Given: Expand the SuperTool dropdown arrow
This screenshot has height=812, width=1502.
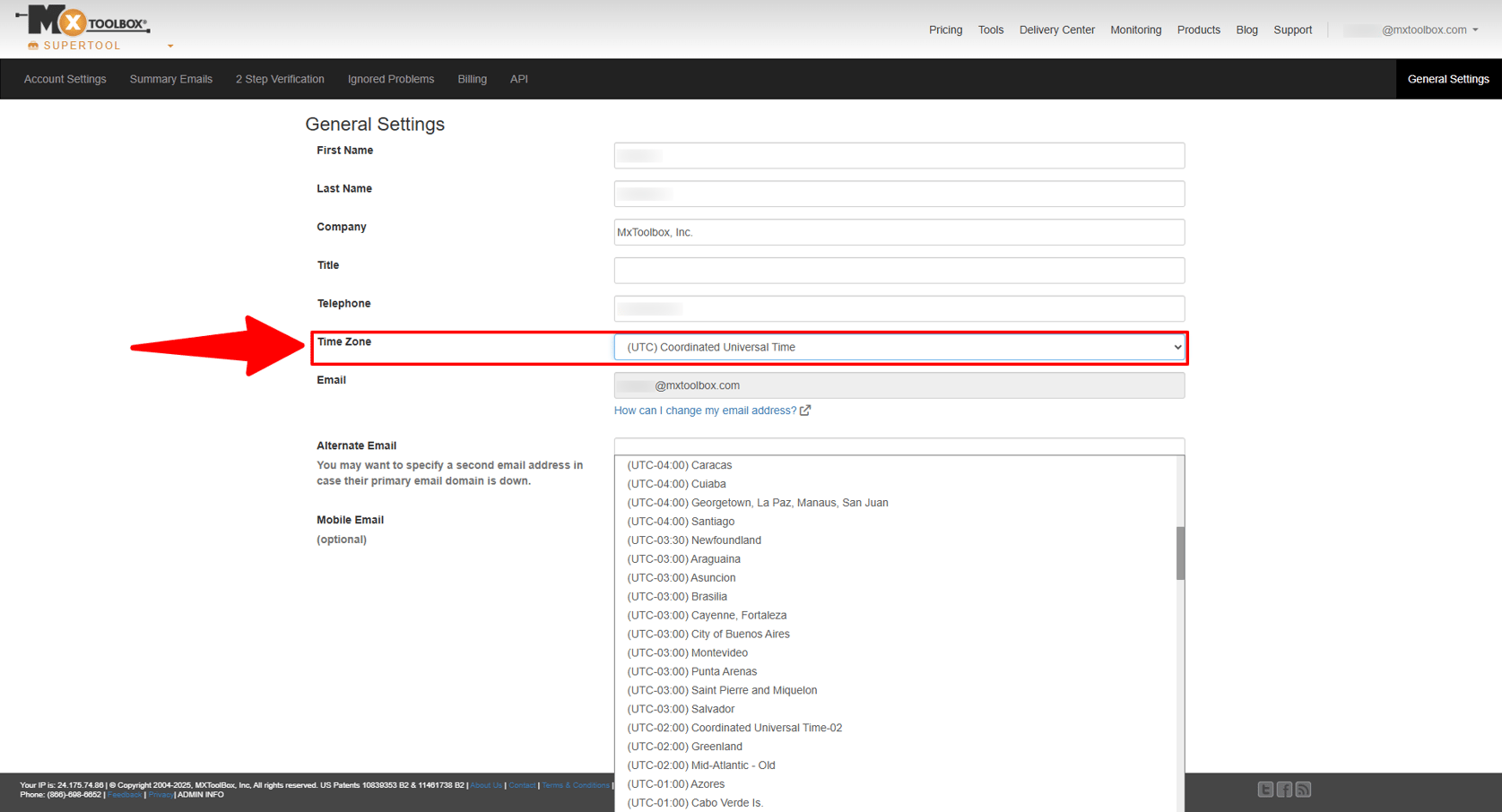Looking at the screenshot, I should click(x=170, y=46).
